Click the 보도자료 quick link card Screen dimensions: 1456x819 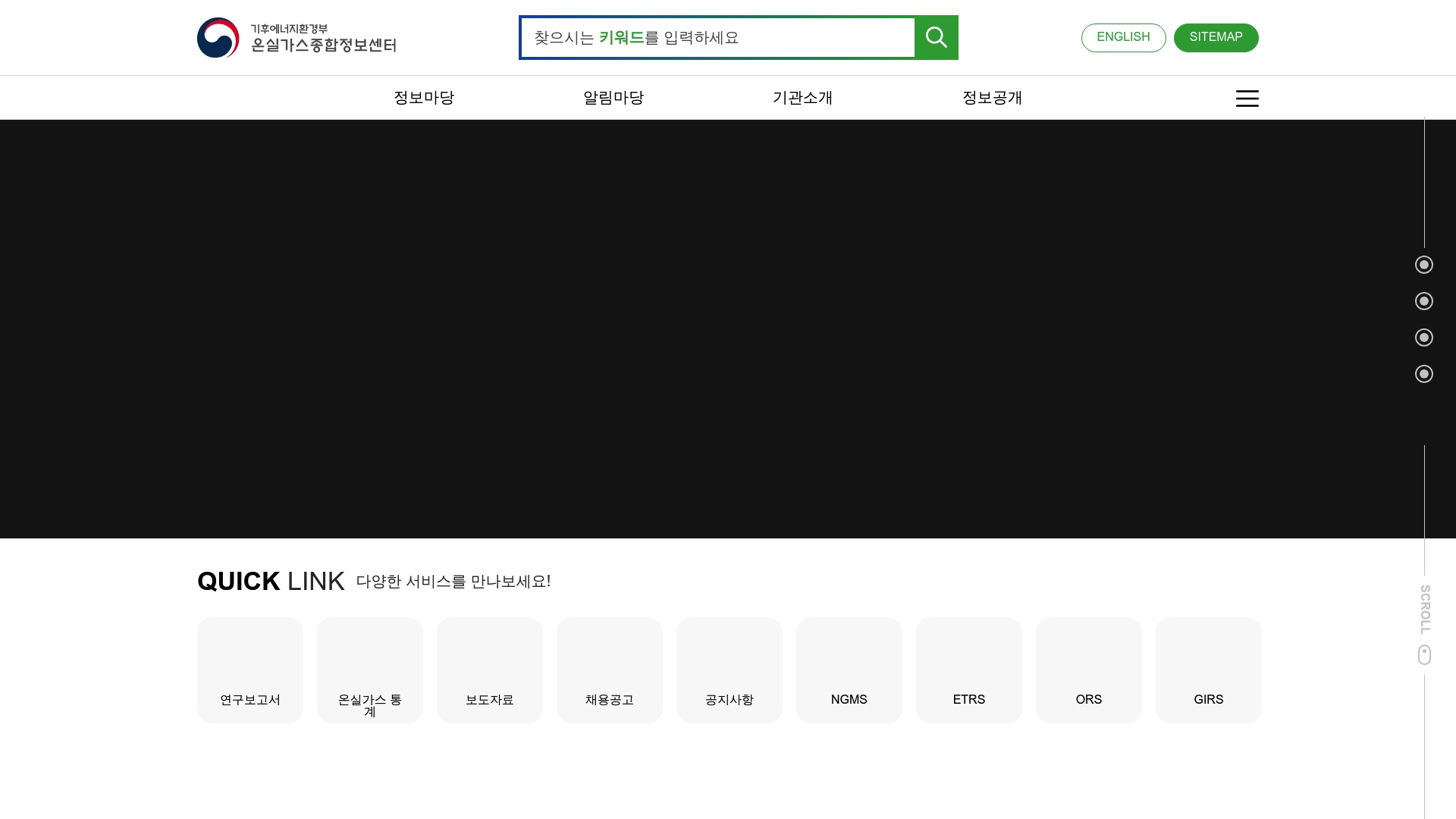click(489, 670)
